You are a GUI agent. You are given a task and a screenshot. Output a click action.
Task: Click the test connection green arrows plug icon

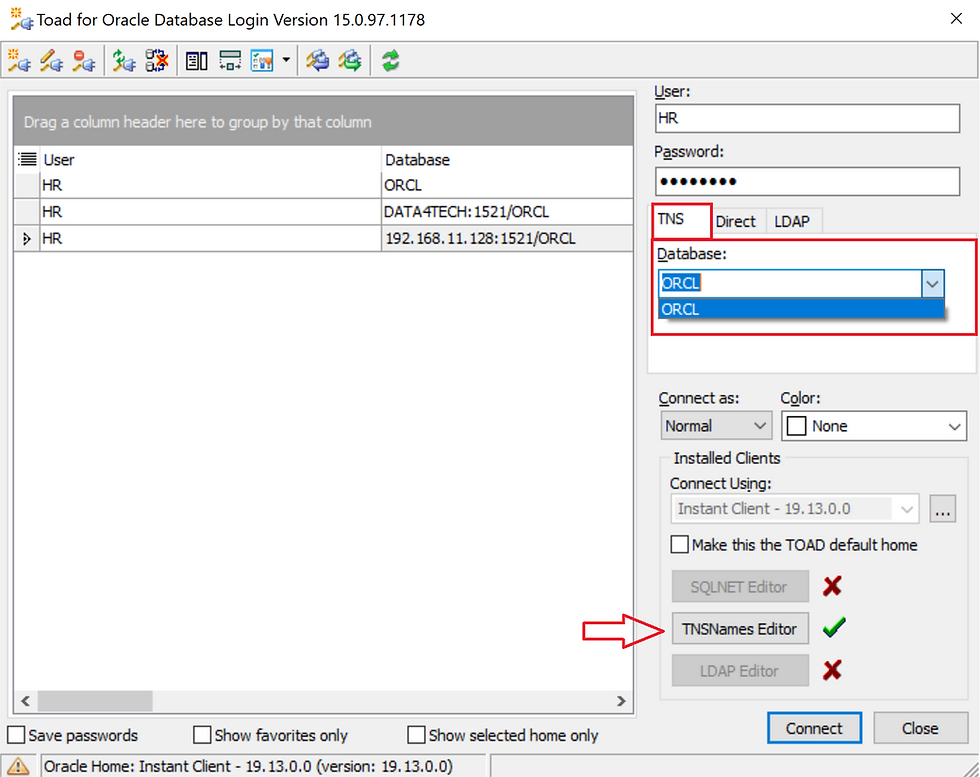[x=124, y=61]
